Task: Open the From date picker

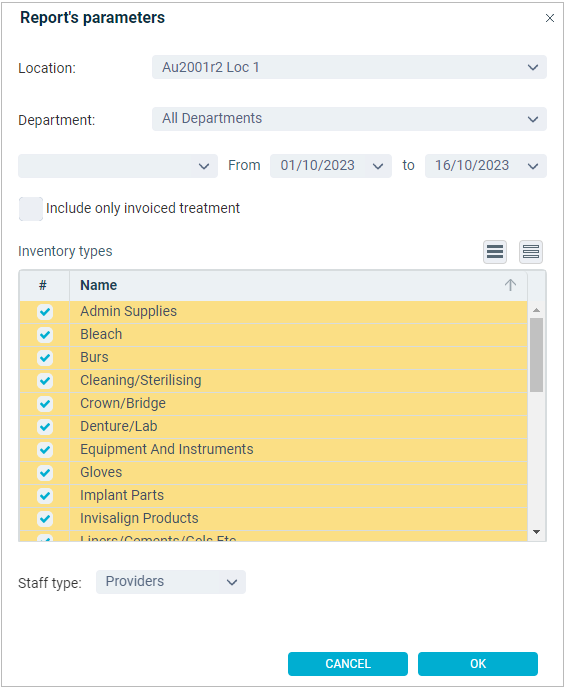Action: (331, 166)
